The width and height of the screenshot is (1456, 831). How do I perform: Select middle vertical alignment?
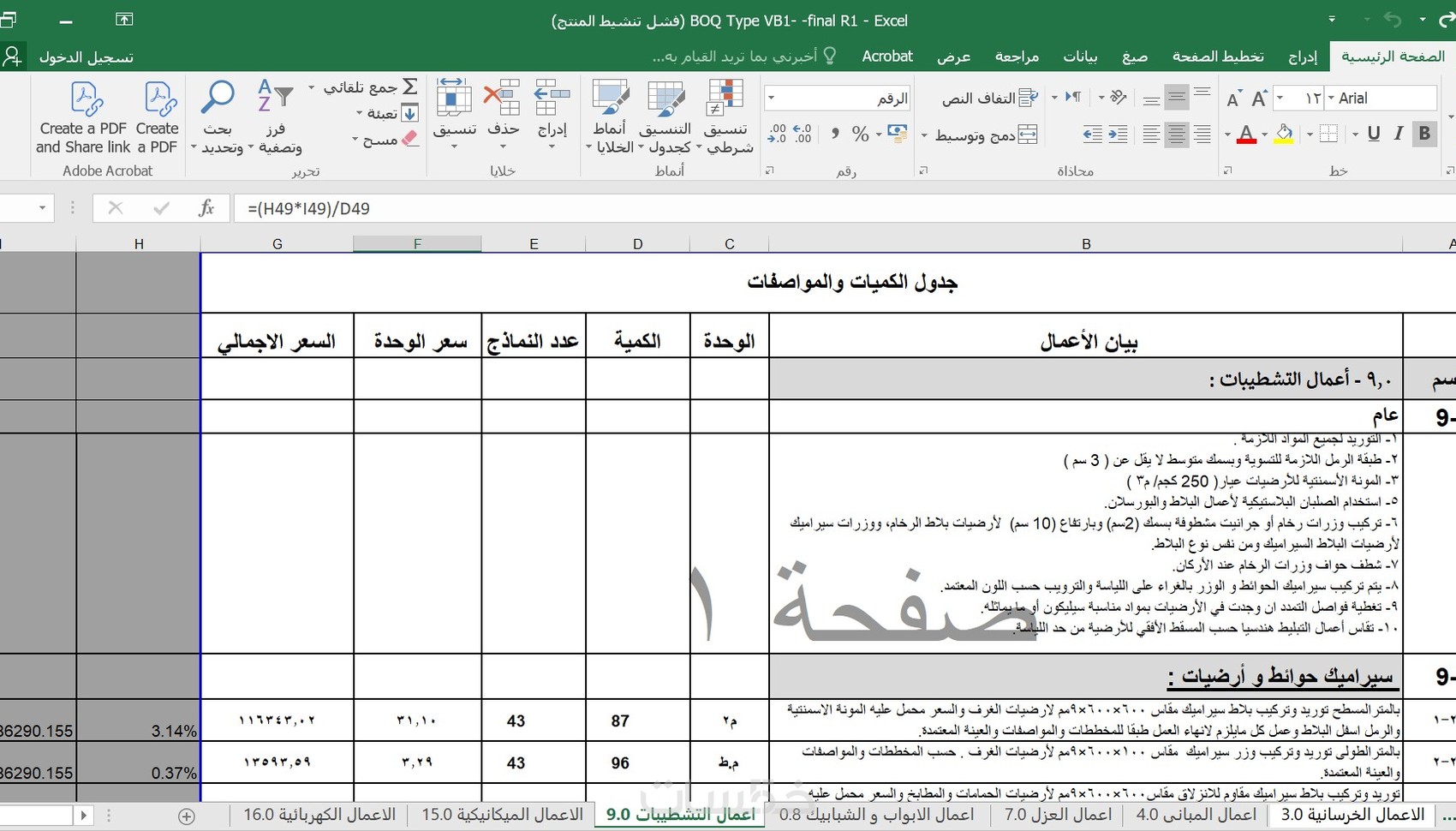(1177, 97)
